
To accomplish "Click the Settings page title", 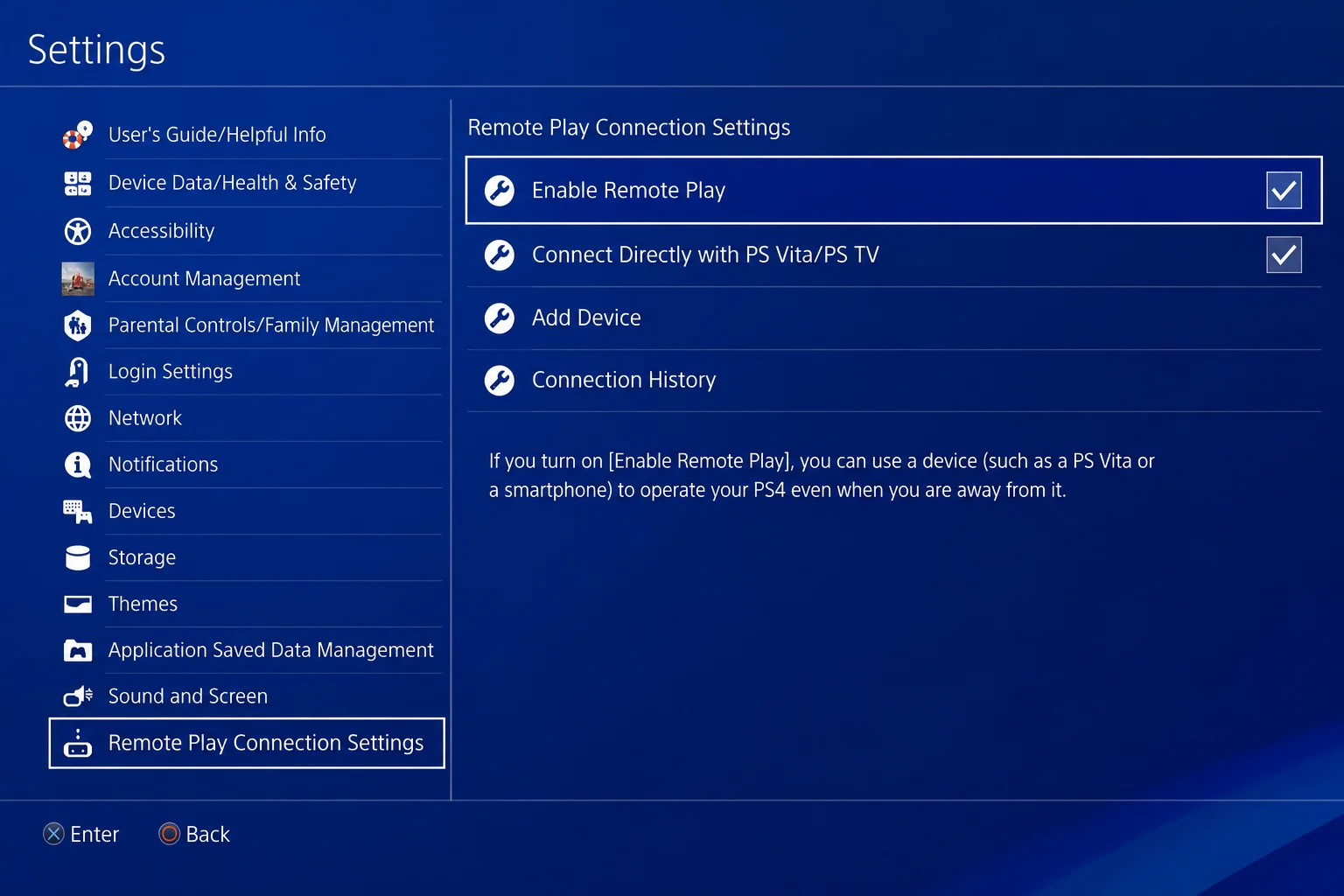I will click(x=96, y=50).
